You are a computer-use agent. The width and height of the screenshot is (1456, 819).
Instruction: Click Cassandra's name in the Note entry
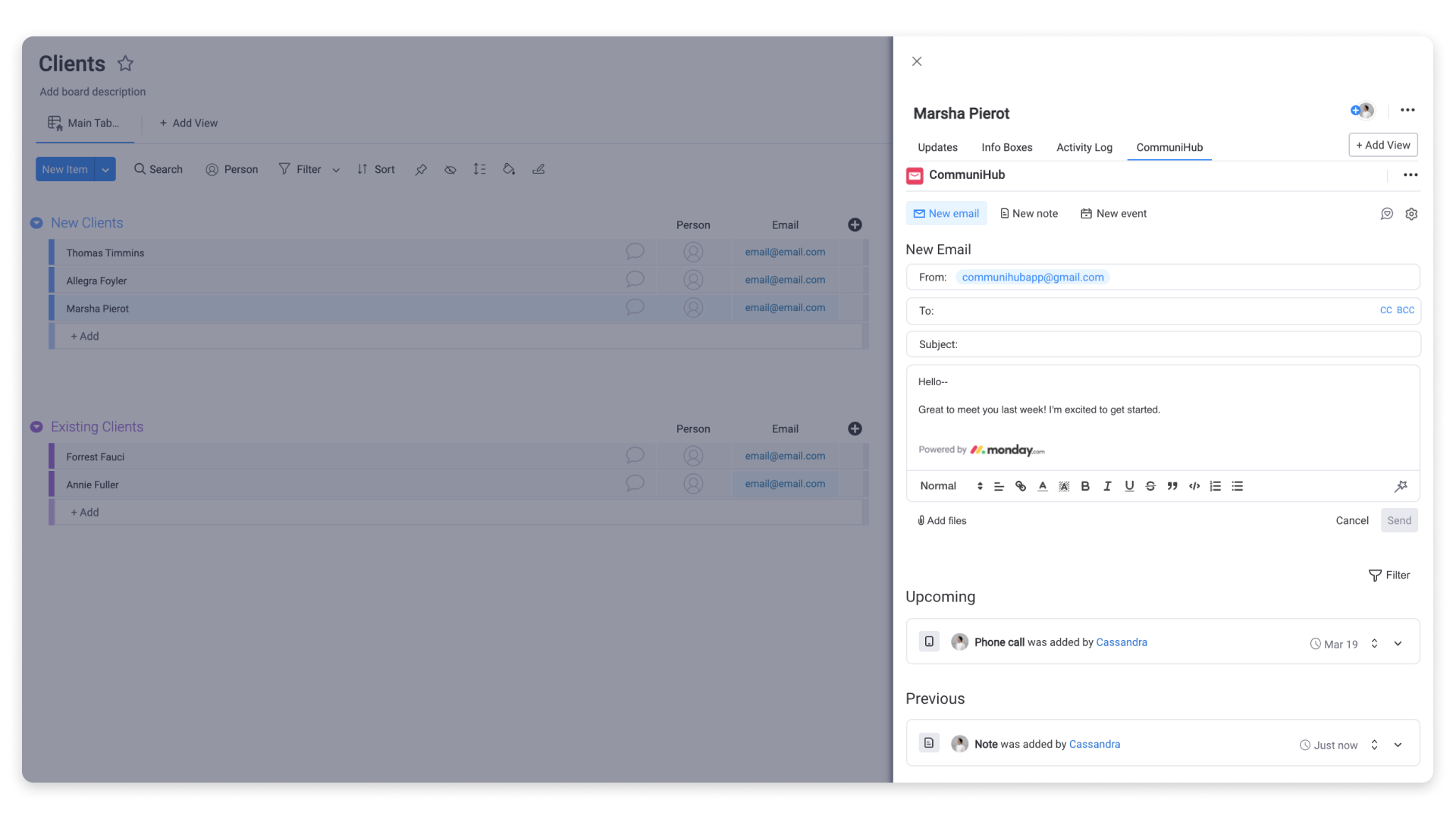pyautogui.click(x=1094, y=744)
